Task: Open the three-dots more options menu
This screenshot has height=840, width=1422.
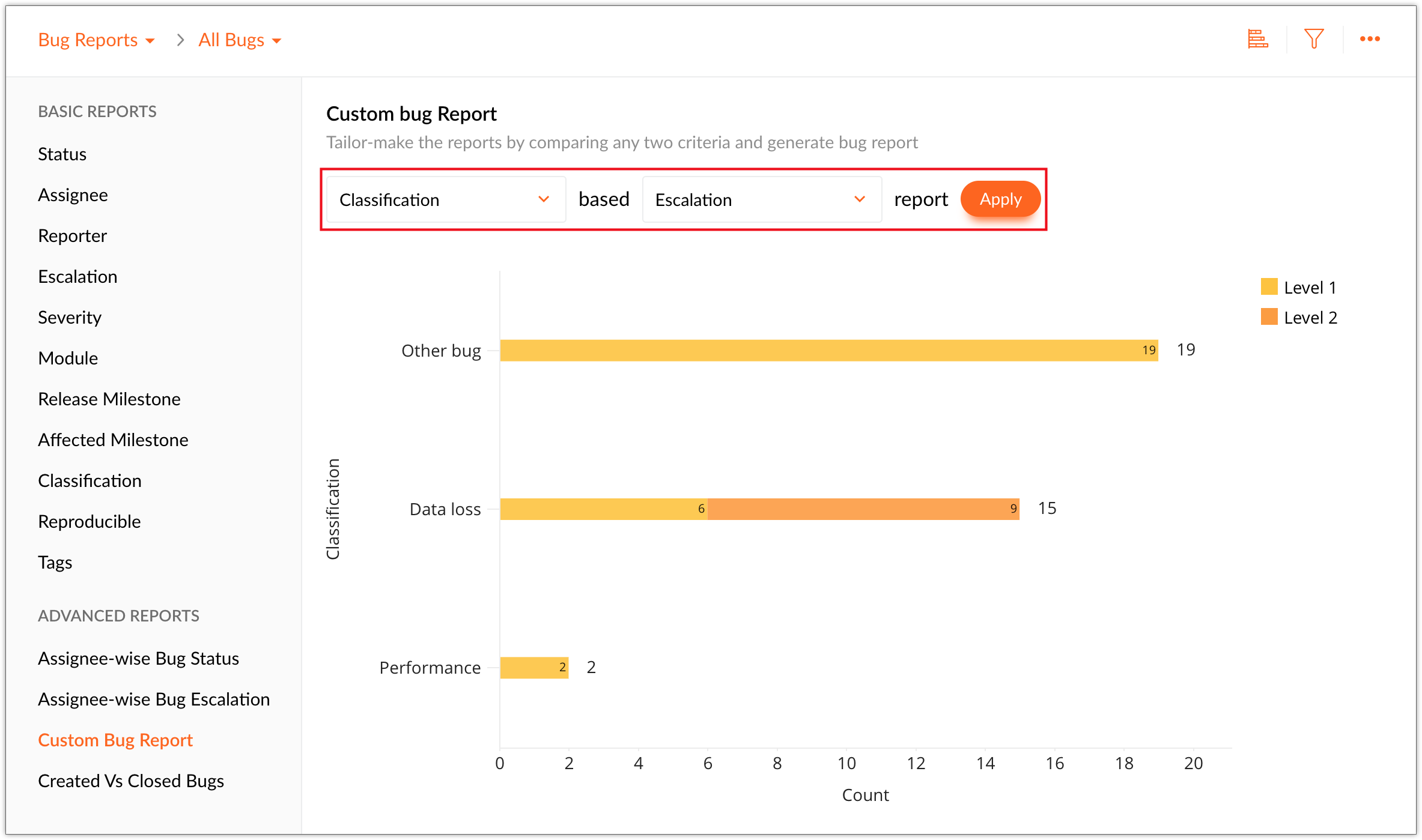Action: [1370, 40]
